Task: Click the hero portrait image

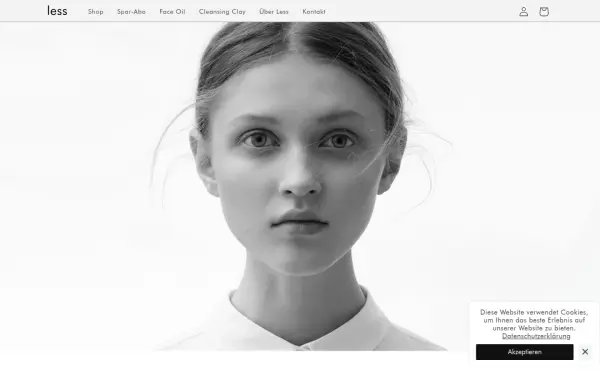Action: point(300,186)
